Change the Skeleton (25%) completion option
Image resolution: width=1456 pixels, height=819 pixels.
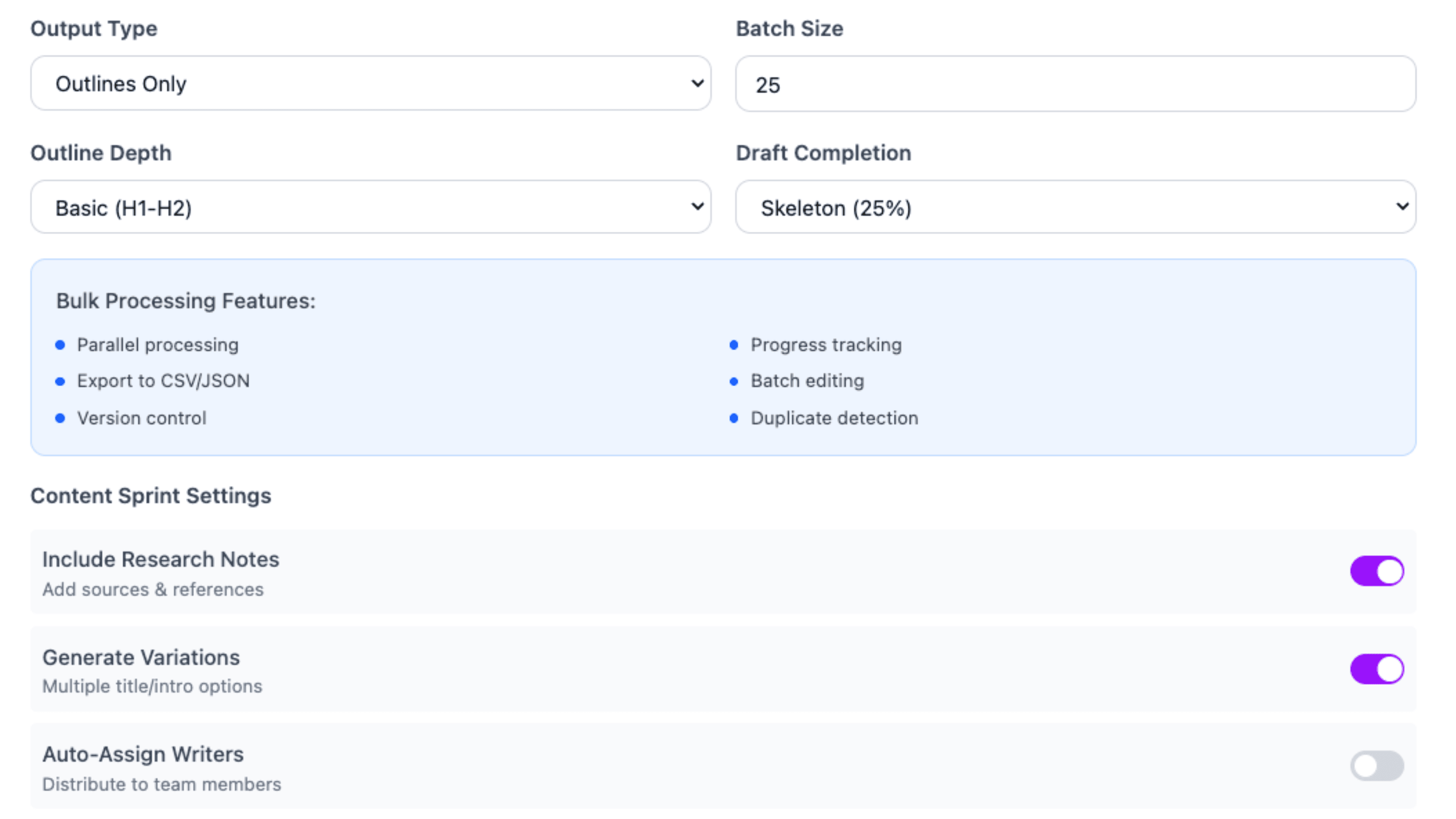click(1074, 207)
